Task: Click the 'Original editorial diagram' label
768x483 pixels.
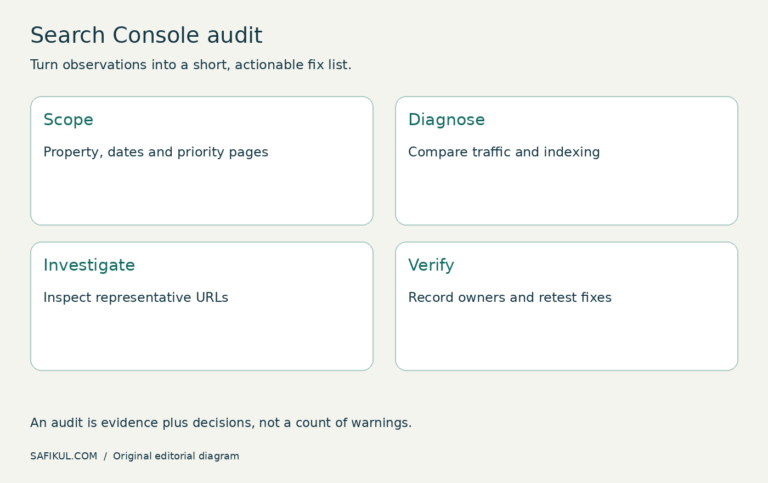Action: (x=176, y=456)
